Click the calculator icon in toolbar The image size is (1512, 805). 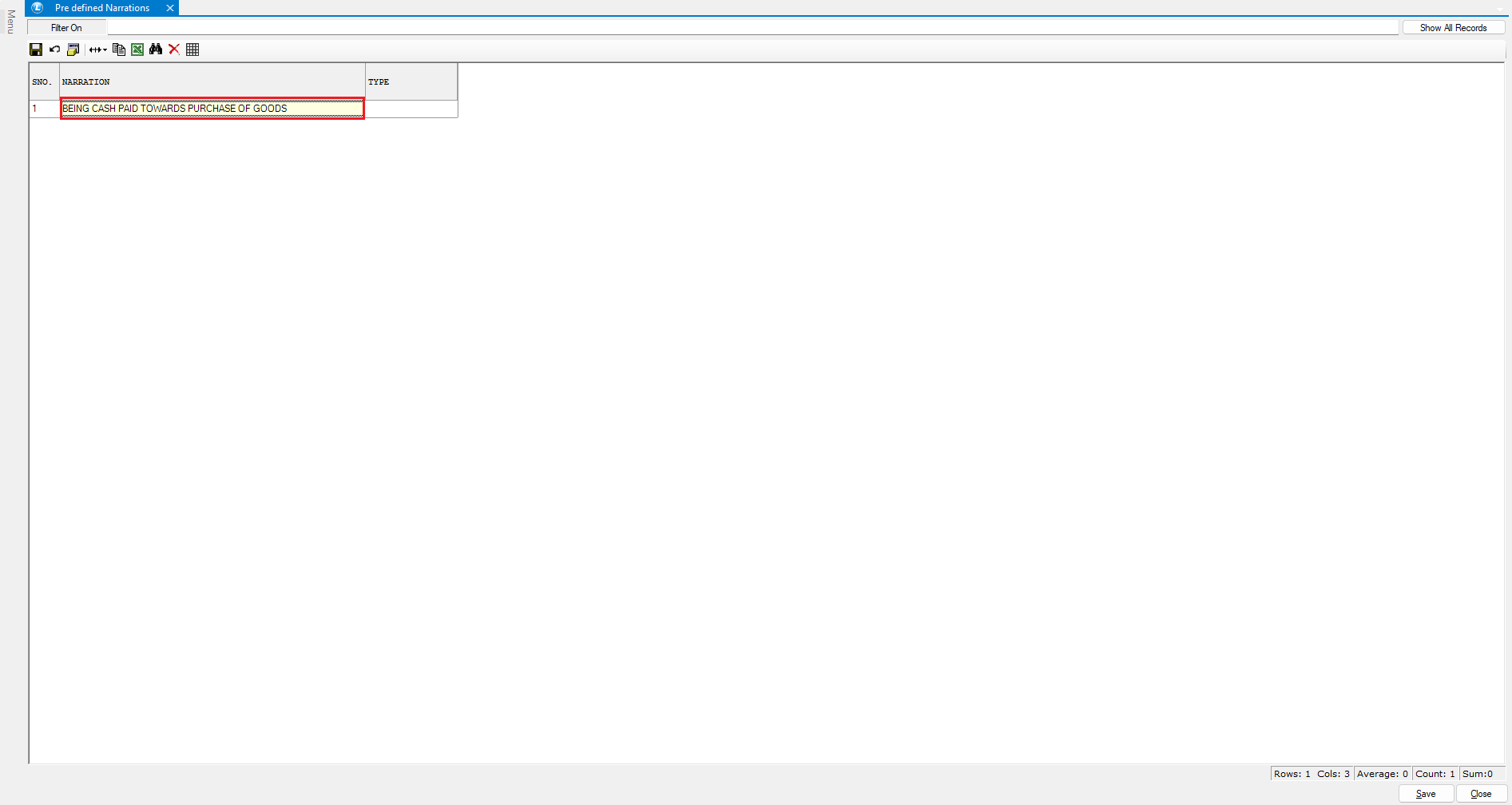pyautogui.click(x=73, y=50)
